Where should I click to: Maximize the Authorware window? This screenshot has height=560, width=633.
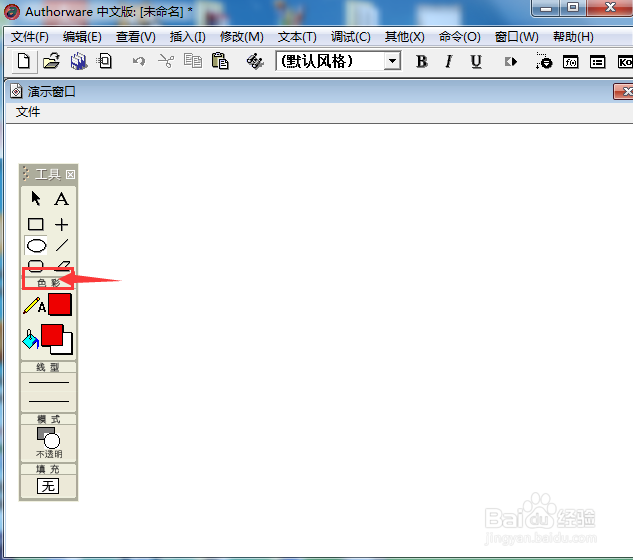point(573,8)
